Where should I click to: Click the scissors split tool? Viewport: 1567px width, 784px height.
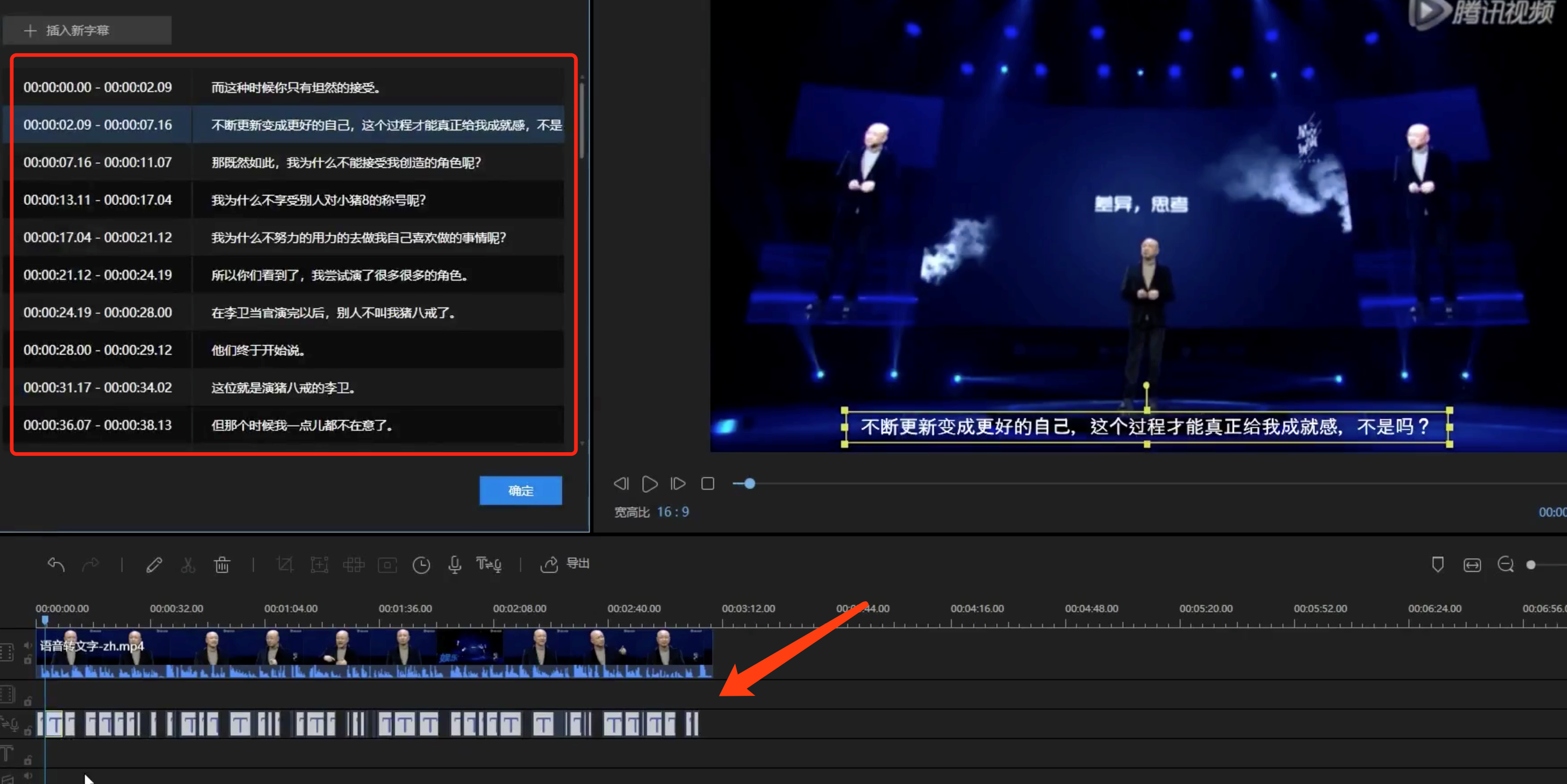(188, 564)
